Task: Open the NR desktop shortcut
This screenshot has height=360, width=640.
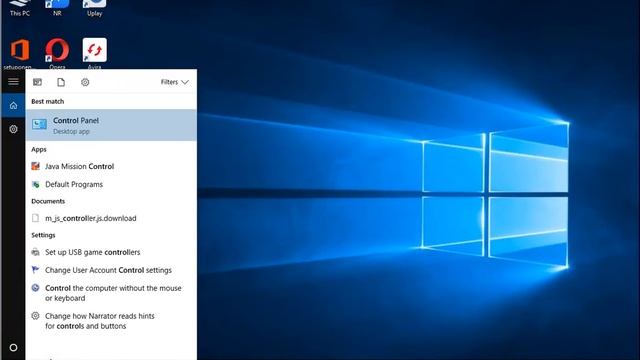Action: pos(57,8)
